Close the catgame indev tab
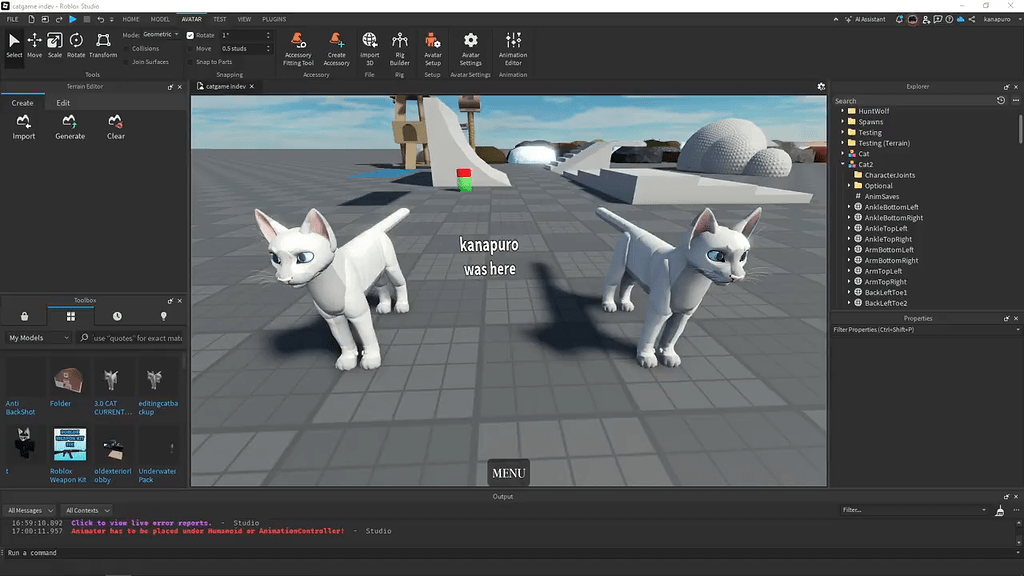Screen dimensions: 1024x576 coord(251,86)
